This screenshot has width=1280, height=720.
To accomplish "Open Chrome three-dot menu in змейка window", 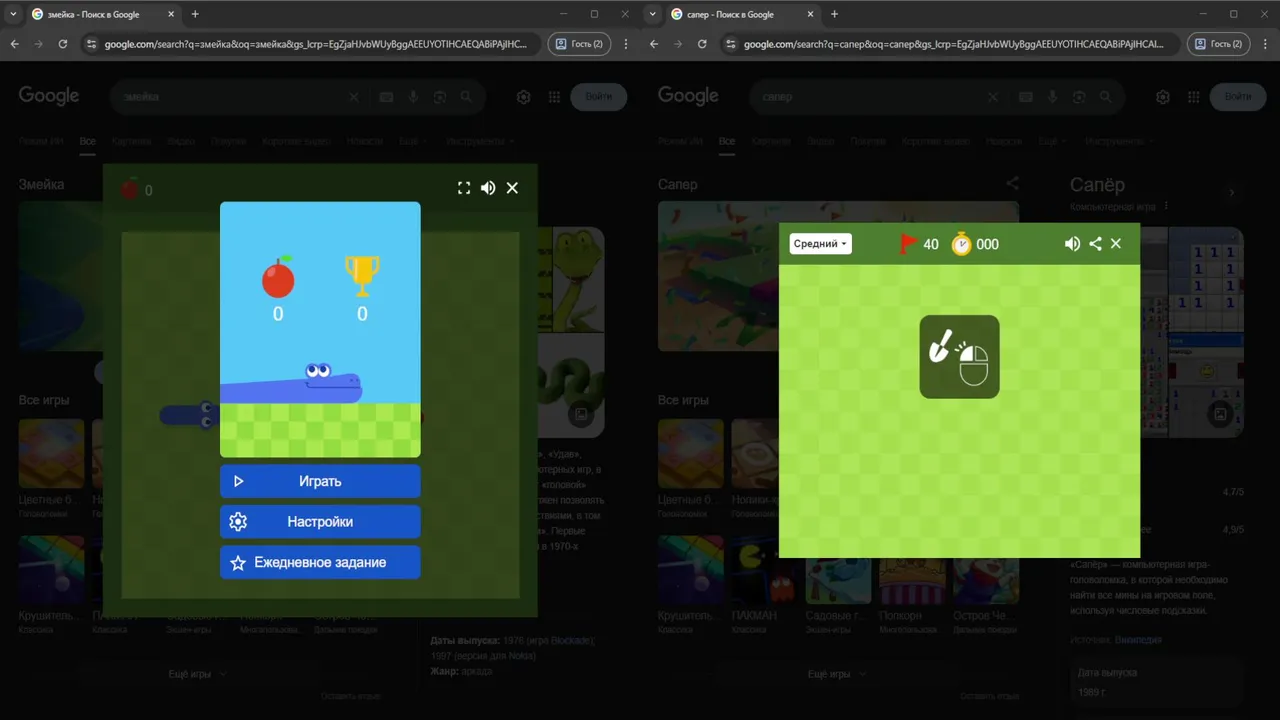I will (626, 44).
